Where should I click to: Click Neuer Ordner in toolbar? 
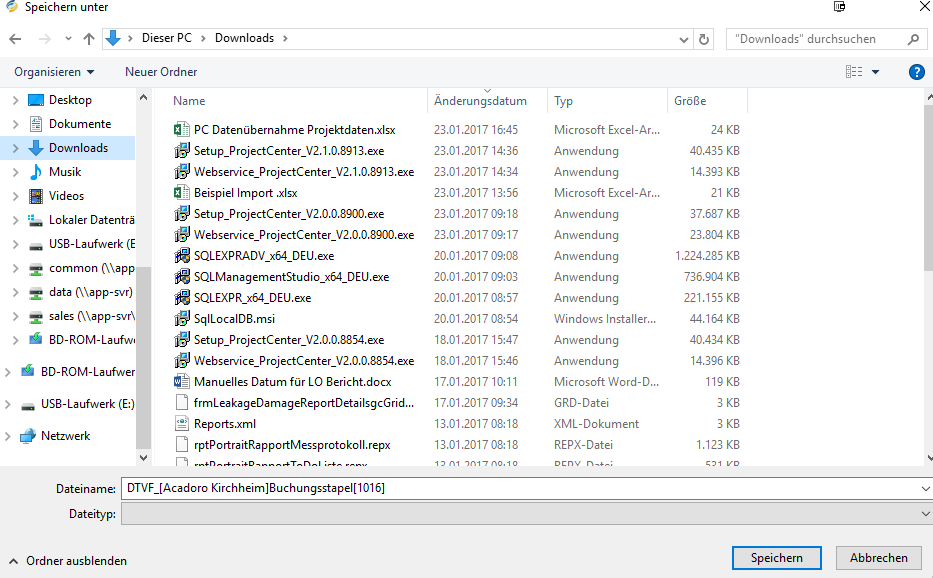tap(161, 72)
